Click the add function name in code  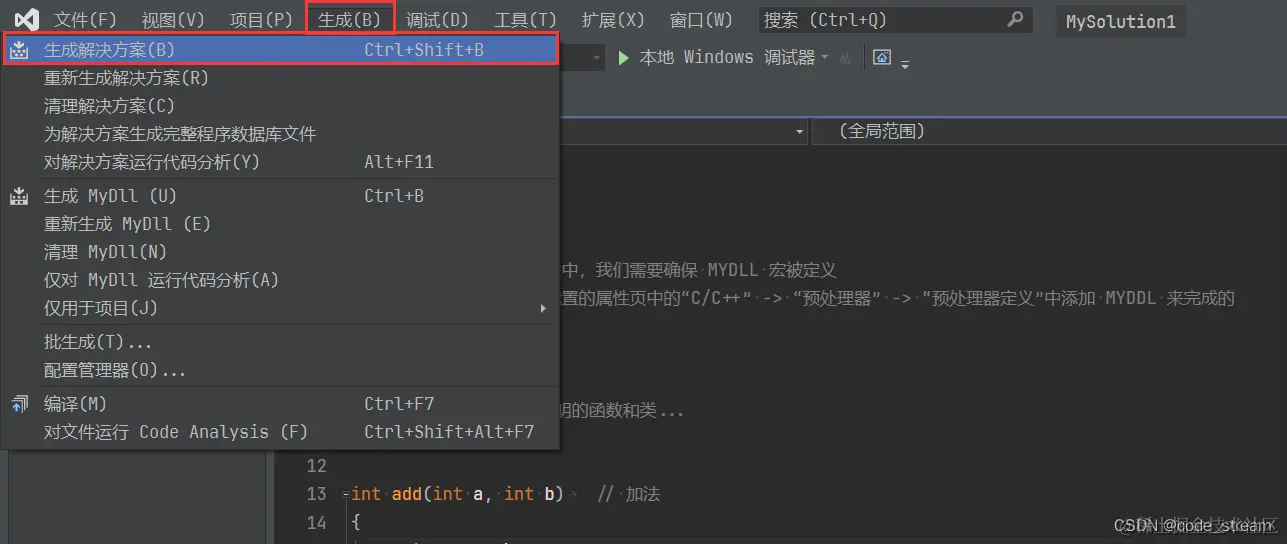(x=407, y=494)
